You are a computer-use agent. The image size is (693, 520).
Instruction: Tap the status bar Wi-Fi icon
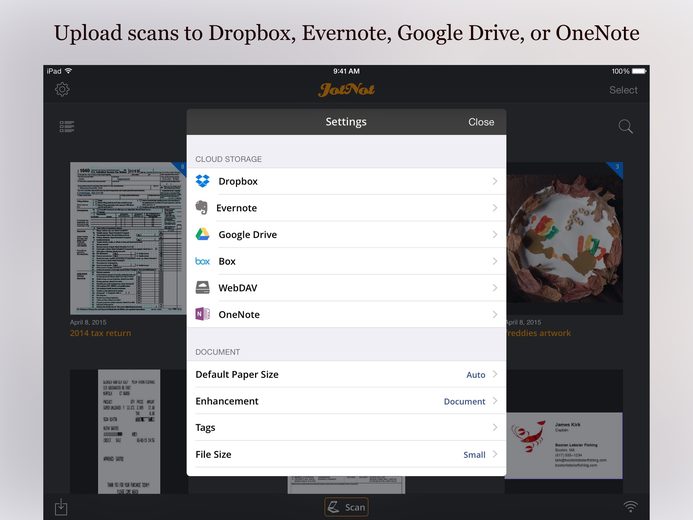point(69,71)
